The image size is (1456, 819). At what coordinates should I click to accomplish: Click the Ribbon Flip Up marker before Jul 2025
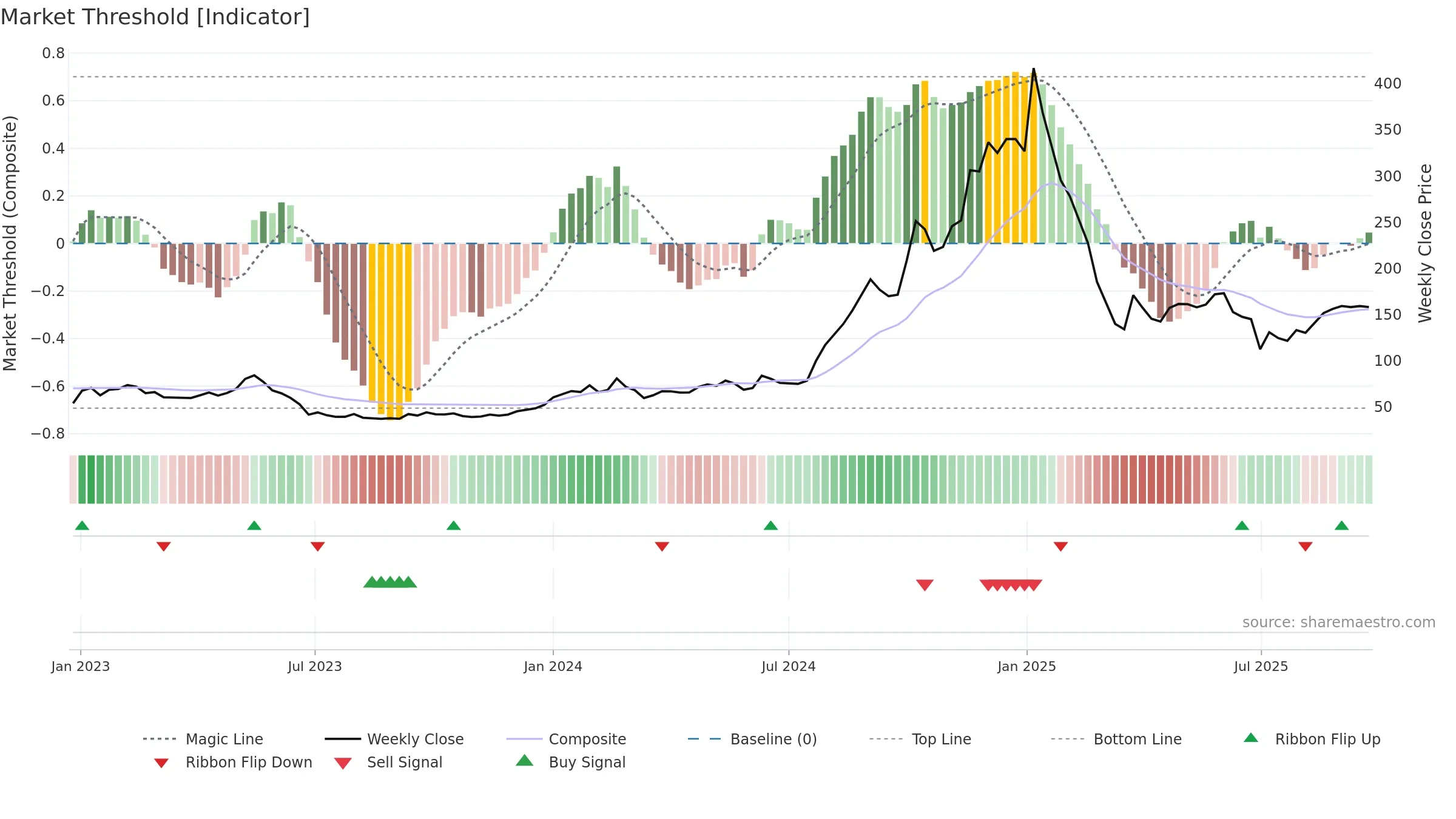1242,525
